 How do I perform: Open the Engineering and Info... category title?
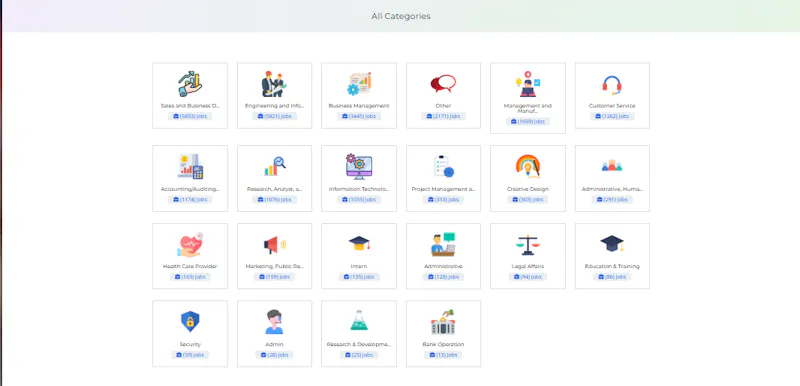click(x=274, y=106)
